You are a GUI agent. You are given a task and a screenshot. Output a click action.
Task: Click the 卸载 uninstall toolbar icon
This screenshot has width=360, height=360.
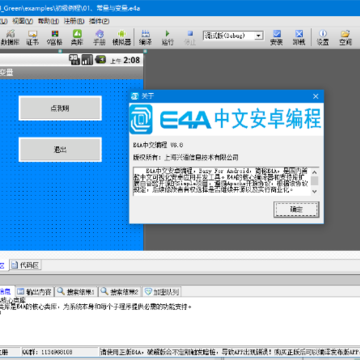point(299,37)
